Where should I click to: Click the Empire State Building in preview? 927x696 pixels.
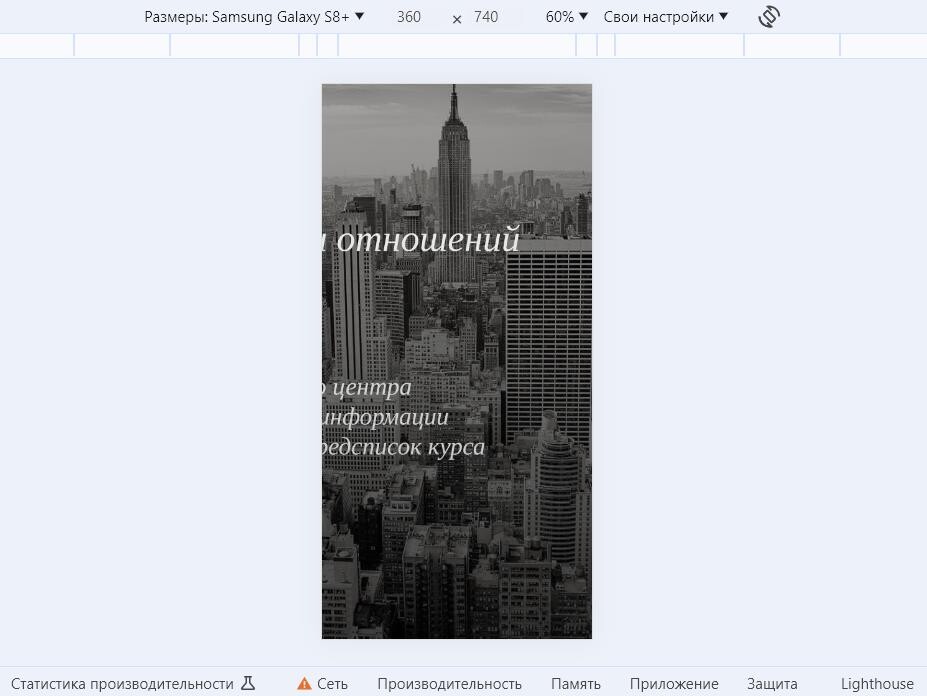[454, 183]
